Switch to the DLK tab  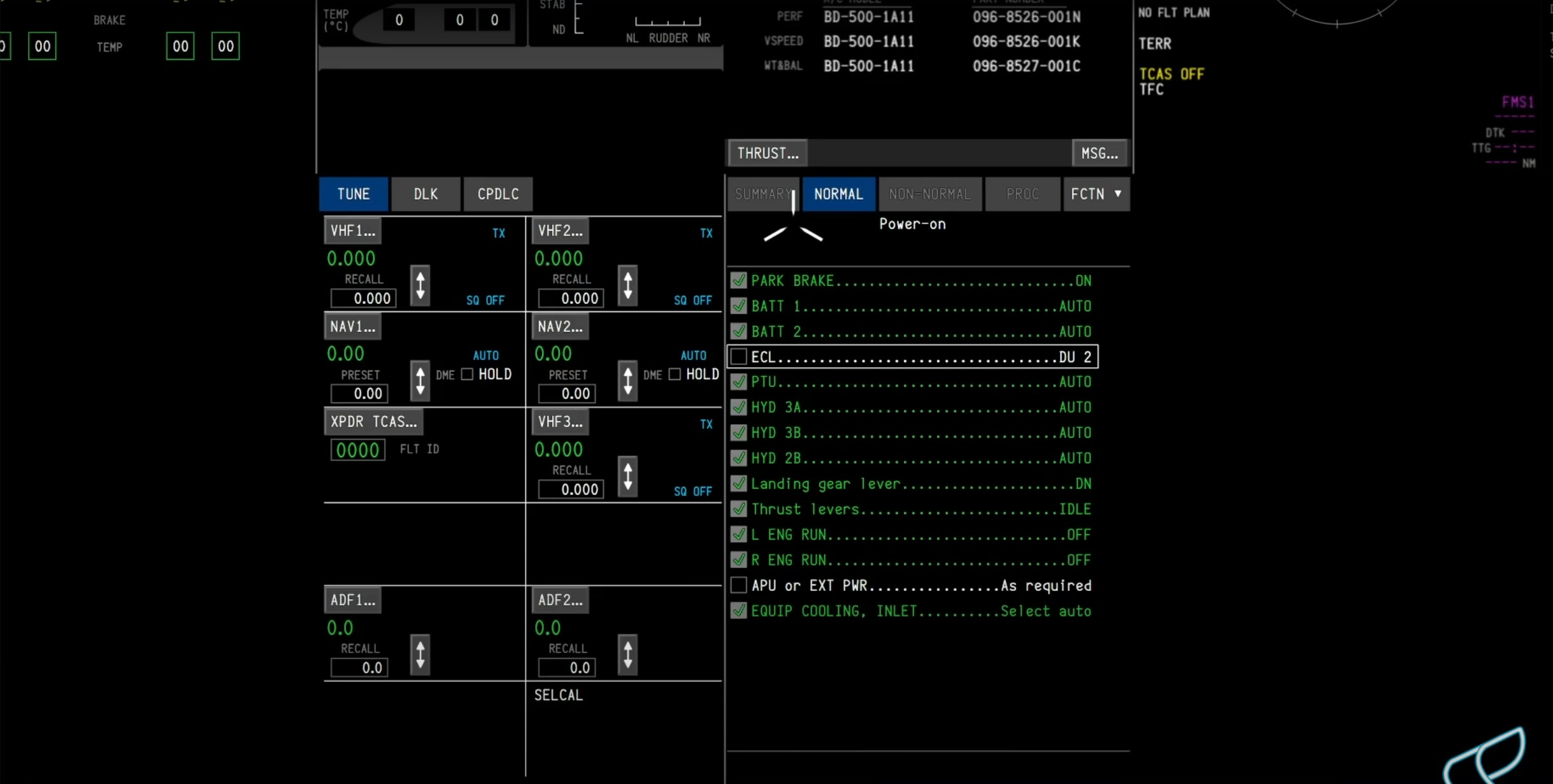[426, 194]
